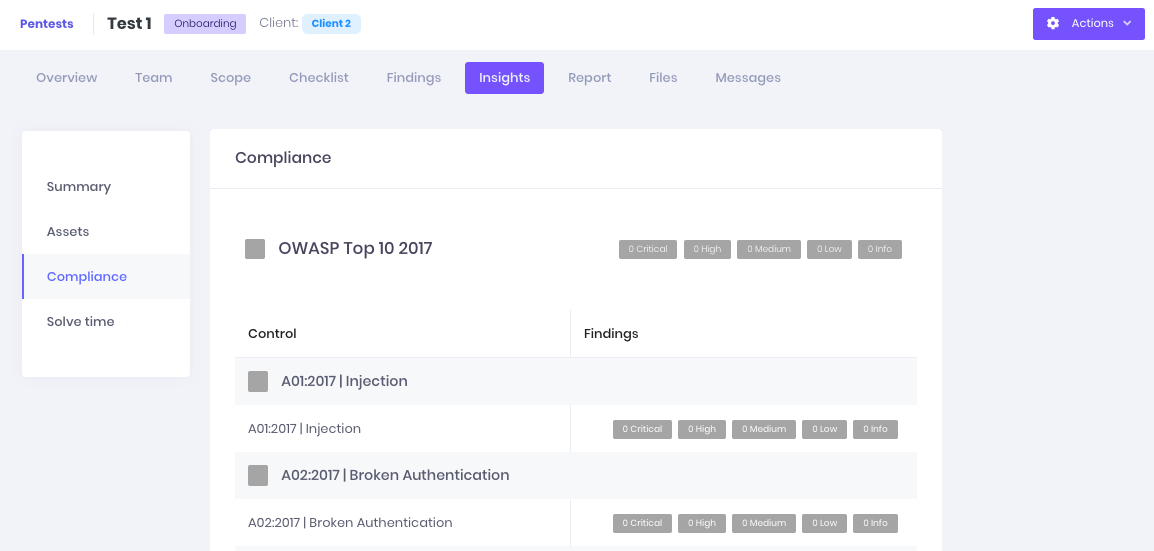Viewport: 1154px width, 551px height.
Task: Go to the Pentests link
Action: pyautogui.click(x=46, y=24)
